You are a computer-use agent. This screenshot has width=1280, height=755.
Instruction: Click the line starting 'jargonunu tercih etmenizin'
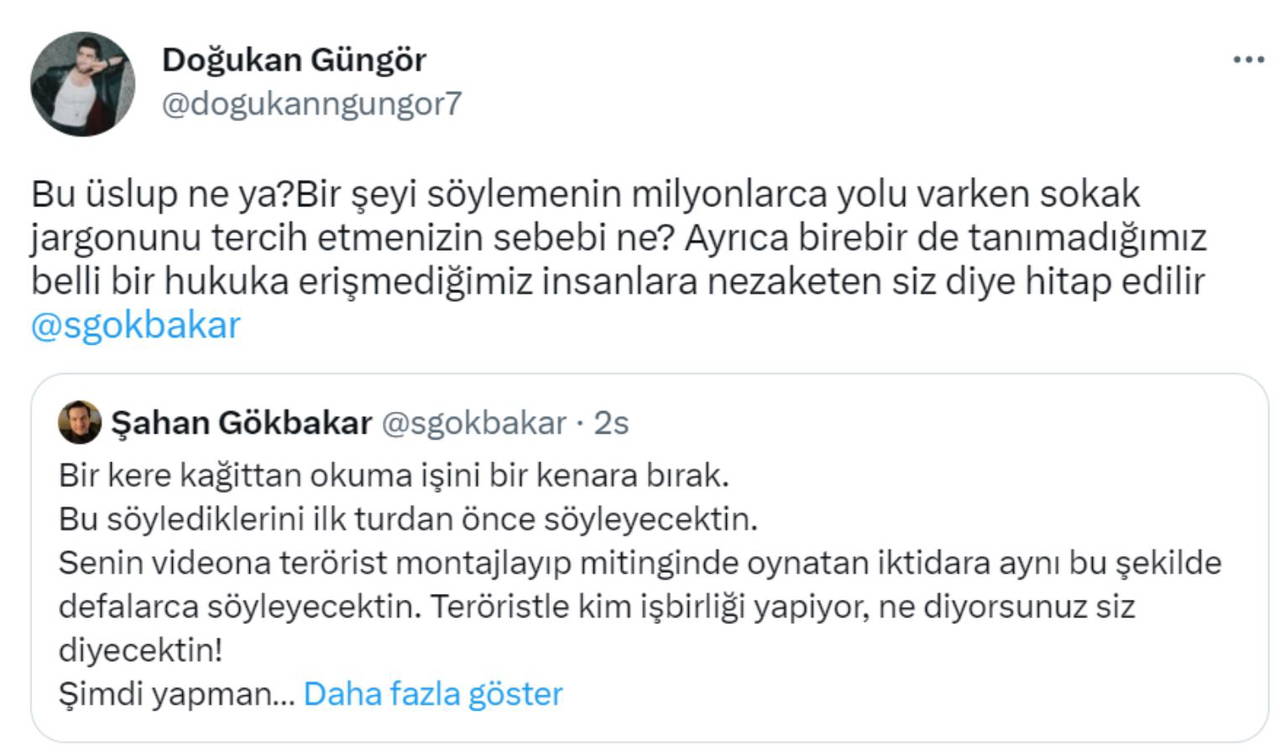click(x=620, y=239)
